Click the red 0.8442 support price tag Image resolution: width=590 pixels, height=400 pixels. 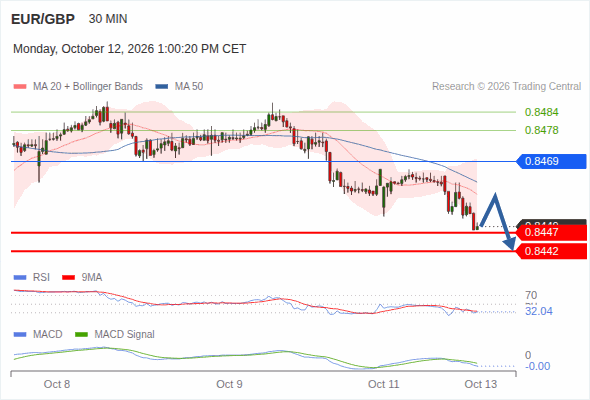(551, 251)
